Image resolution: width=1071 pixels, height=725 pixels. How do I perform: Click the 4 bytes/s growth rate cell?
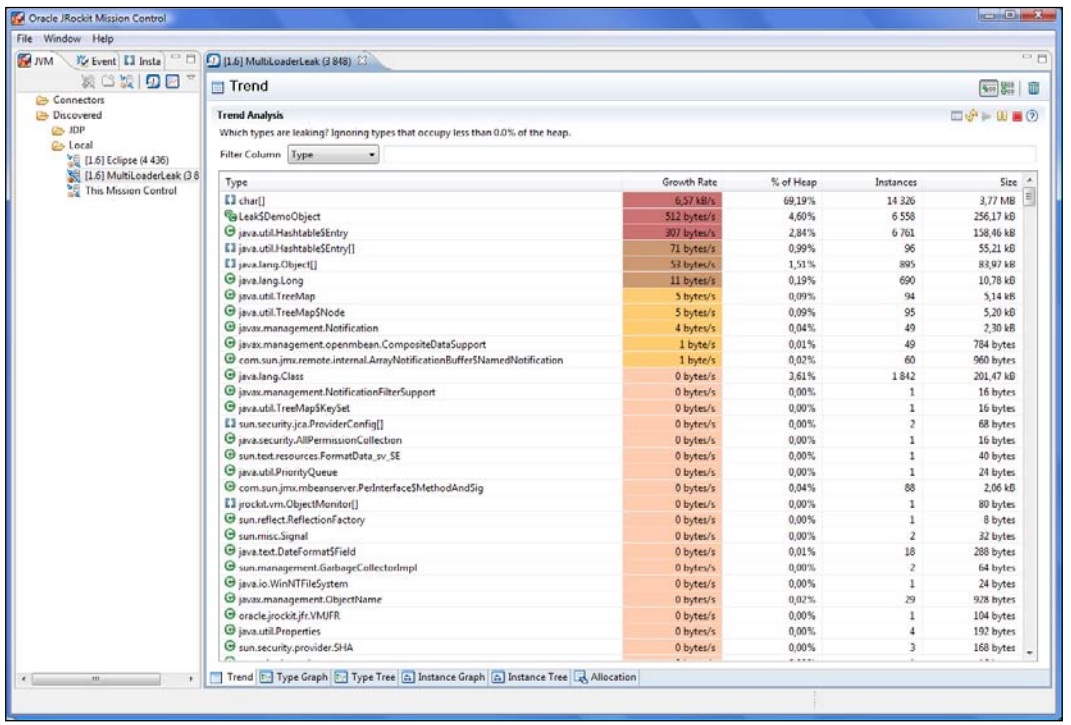[x=672, y=328]
